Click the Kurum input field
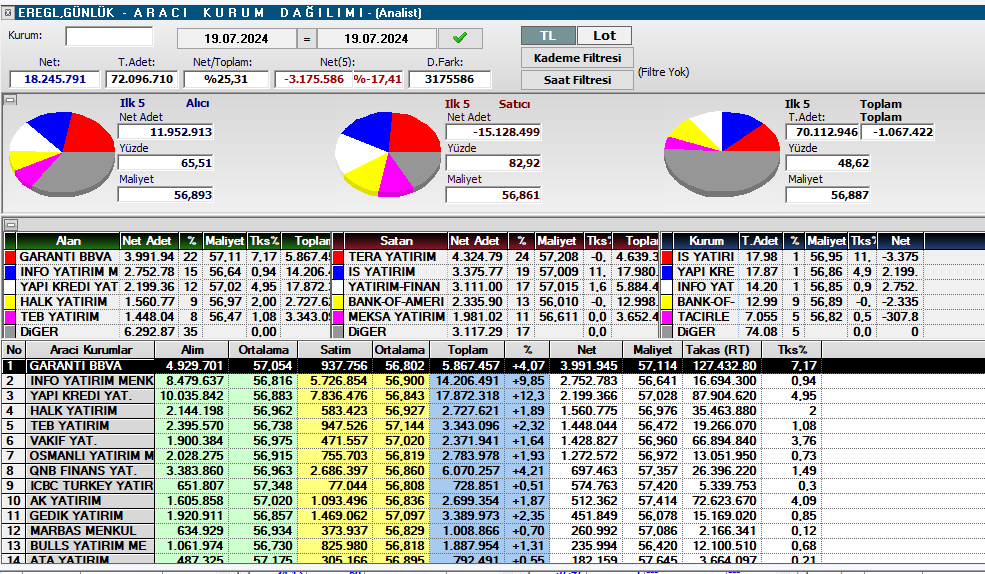The height and width of the screenshot is (574, 985). [x=109, y=36]
